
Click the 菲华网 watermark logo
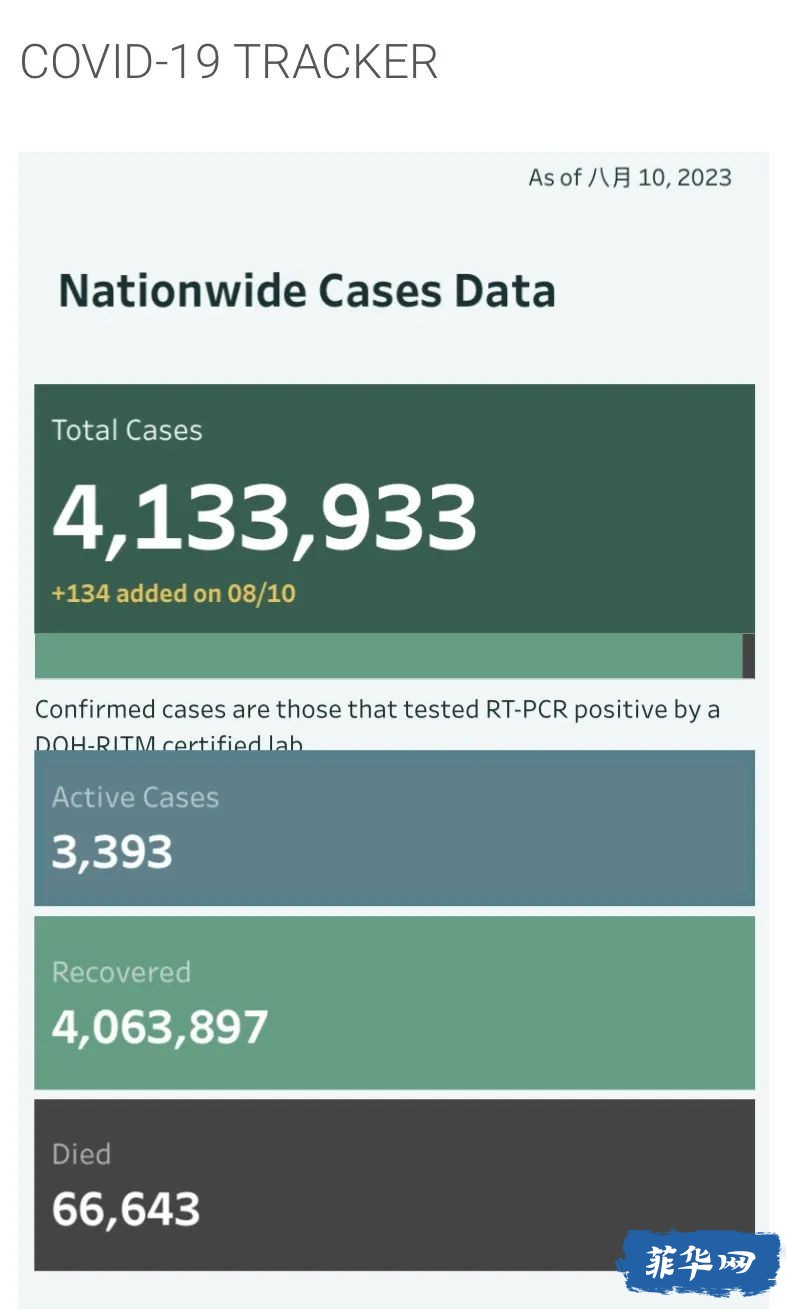699,1262
